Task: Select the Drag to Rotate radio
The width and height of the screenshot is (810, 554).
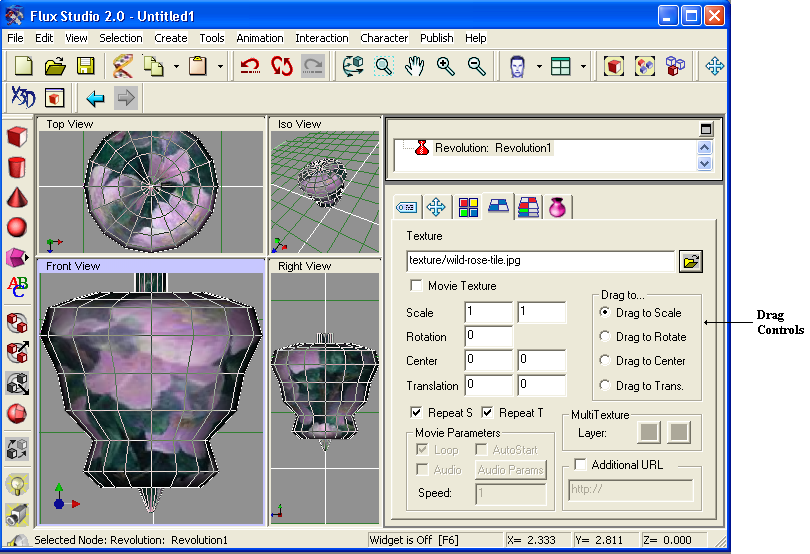Action: (605, 336)
